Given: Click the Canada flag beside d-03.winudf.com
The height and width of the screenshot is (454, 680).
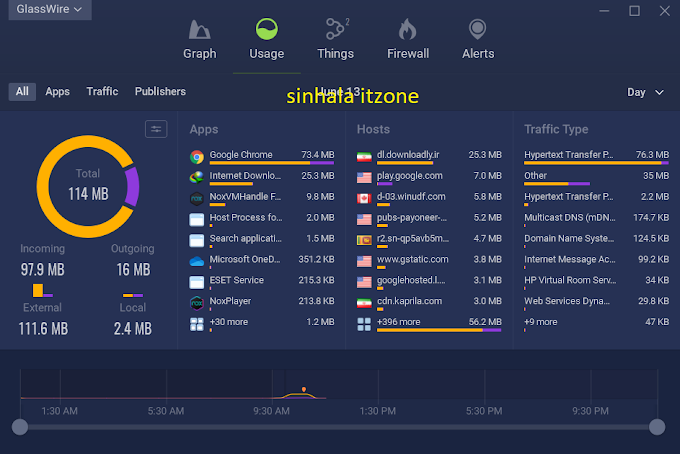Looking at the screenshot, I should 364,199.
